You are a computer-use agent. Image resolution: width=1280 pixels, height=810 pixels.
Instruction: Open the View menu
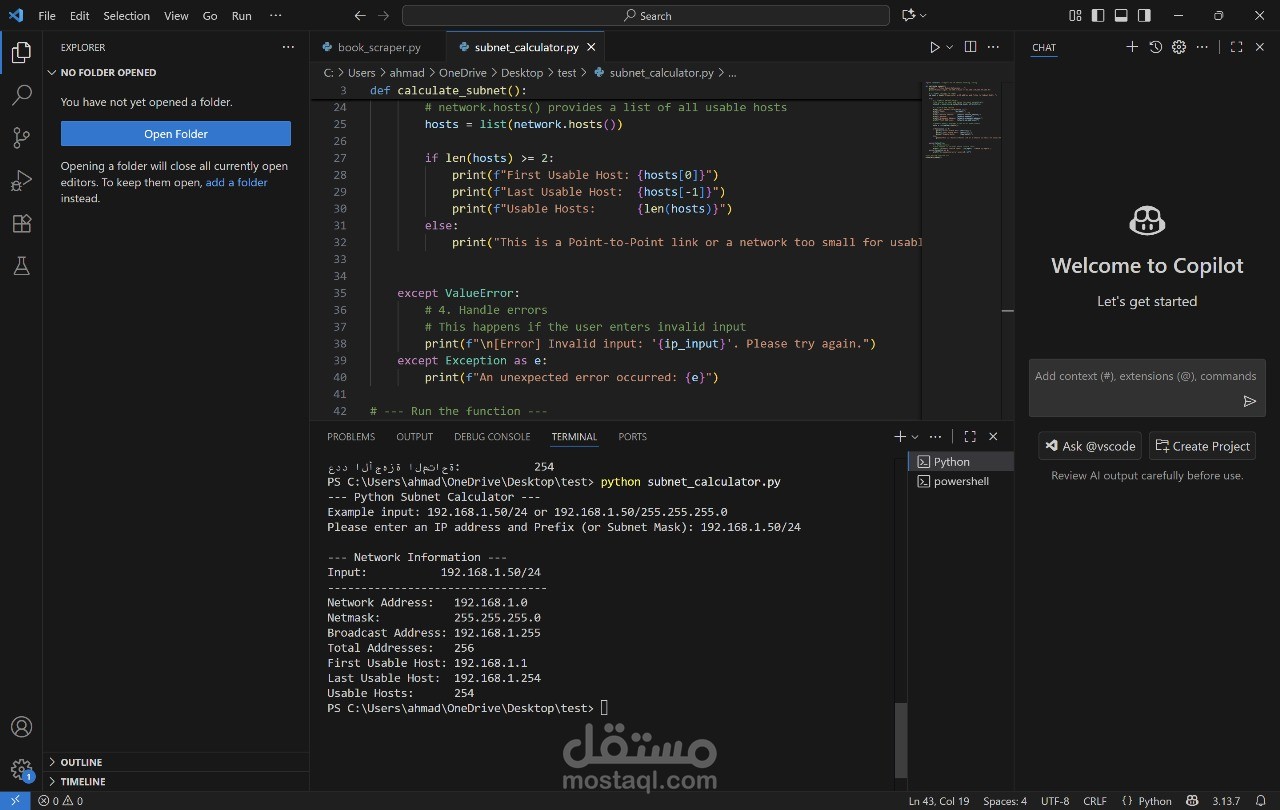(176, 16)
